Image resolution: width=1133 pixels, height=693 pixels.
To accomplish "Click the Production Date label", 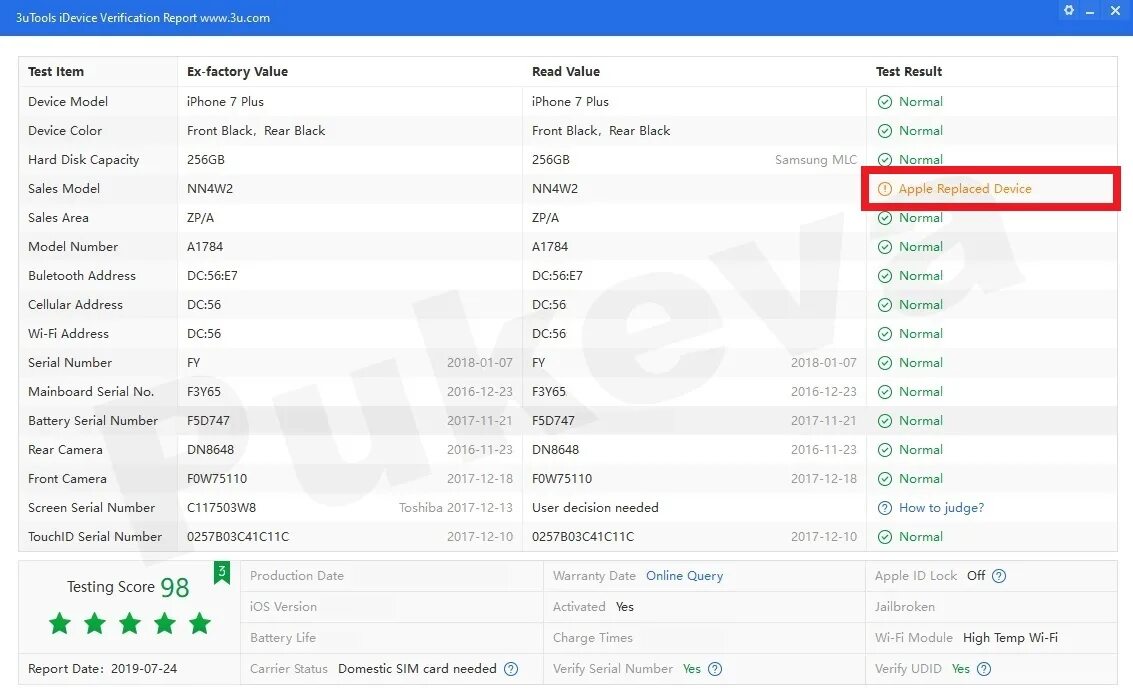I will (x=296, y=576).
